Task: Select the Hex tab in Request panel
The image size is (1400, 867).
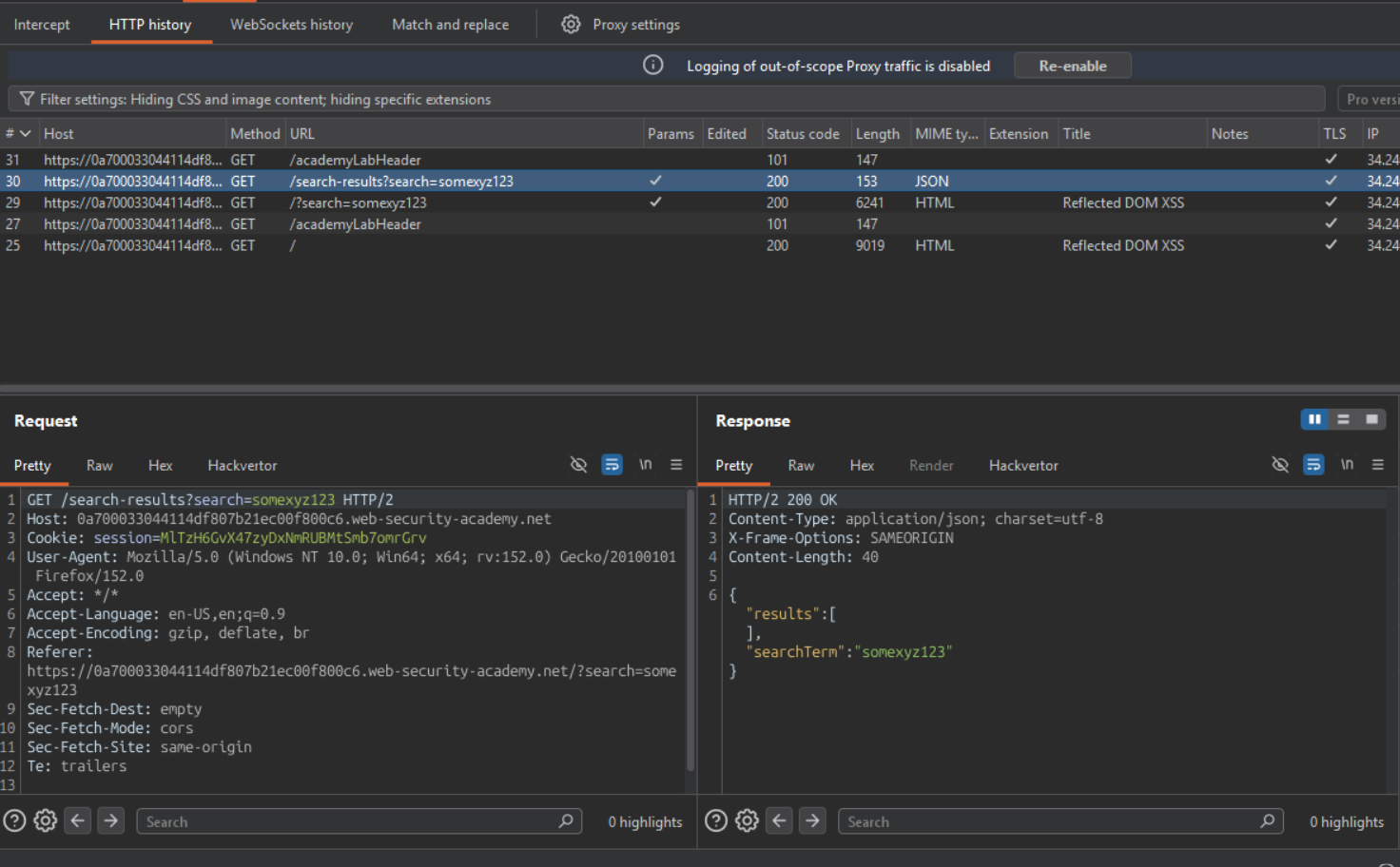Action: (161, 465)
